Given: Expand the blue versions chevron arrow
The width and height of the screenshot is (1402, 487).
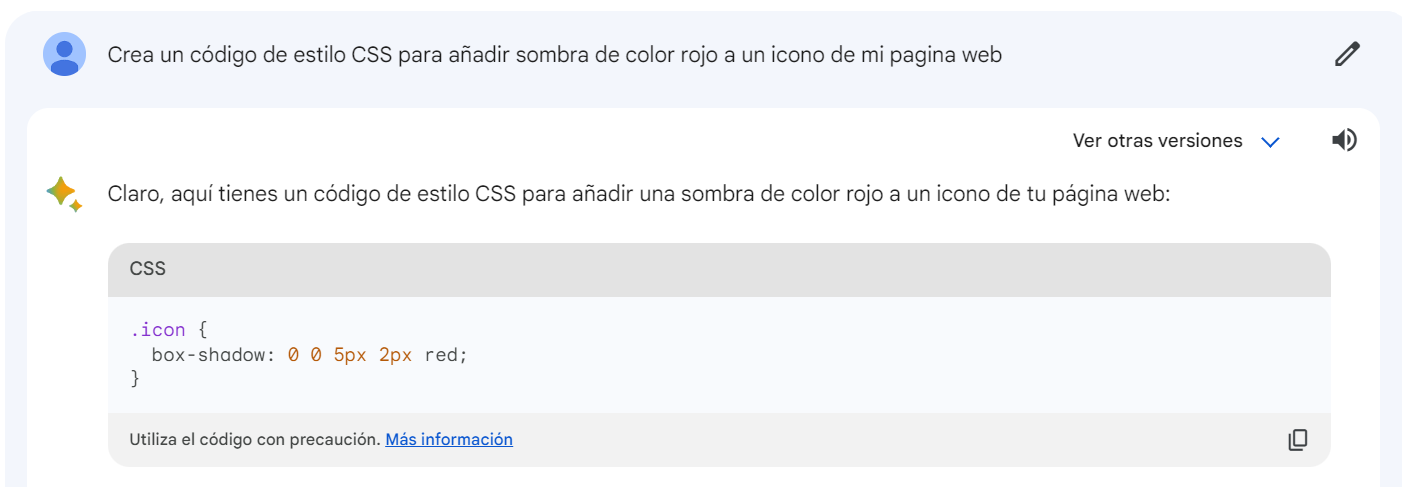Looking at the screenshot, I should (1270, 142).
